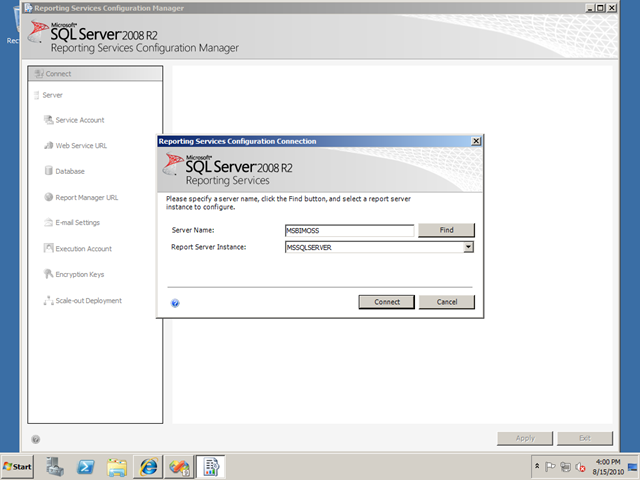Image resolution: width=640 pixels, height=480 pixels.
Task: Open the dialog's blue help icon
Action: (175, 303)
